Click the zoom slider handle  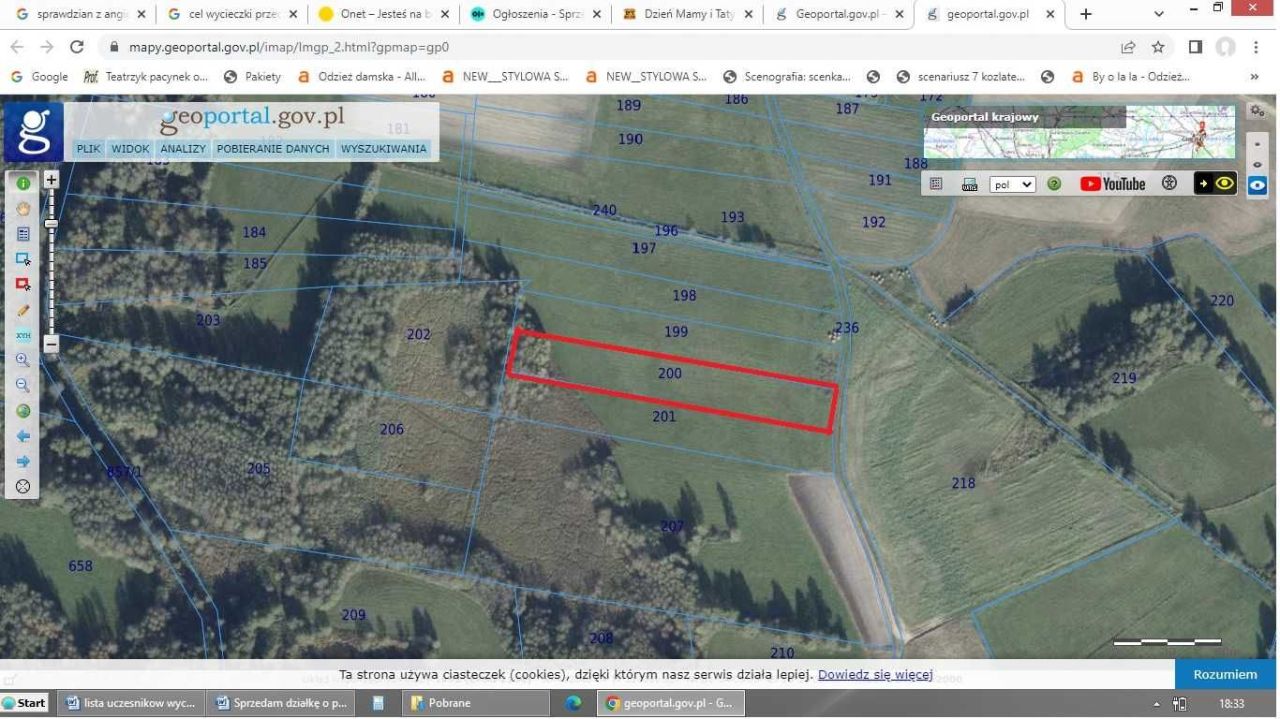pos(51,223)
